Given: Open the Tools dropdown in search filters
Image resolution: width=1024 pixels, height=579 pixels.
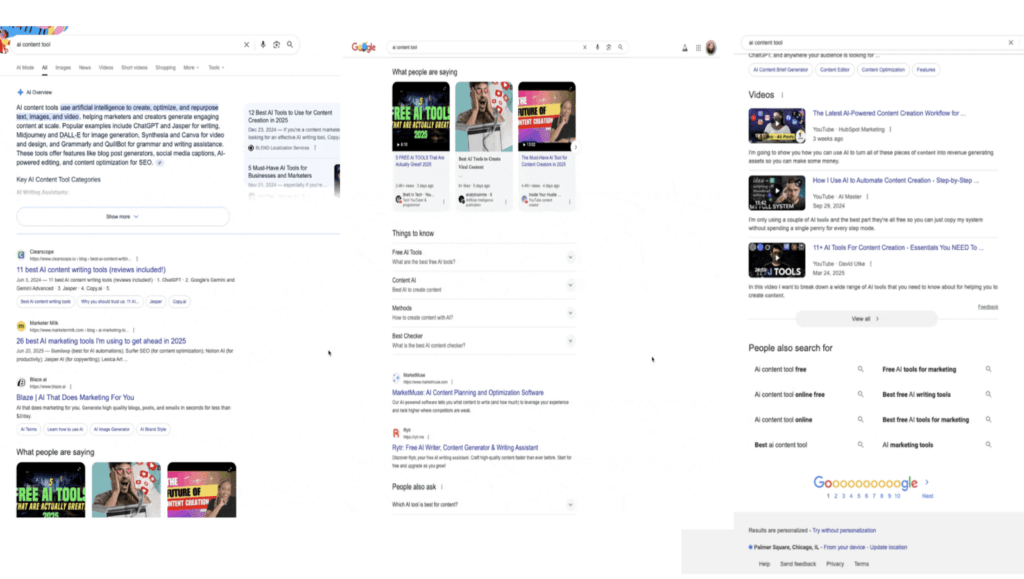Looking at the screenshot, I should point(215,68).
